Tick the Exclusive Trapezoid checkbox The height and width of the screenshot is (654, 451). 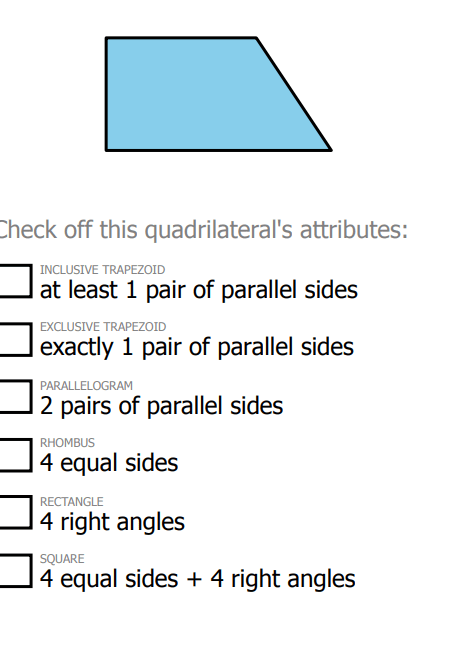pos(15,340)
